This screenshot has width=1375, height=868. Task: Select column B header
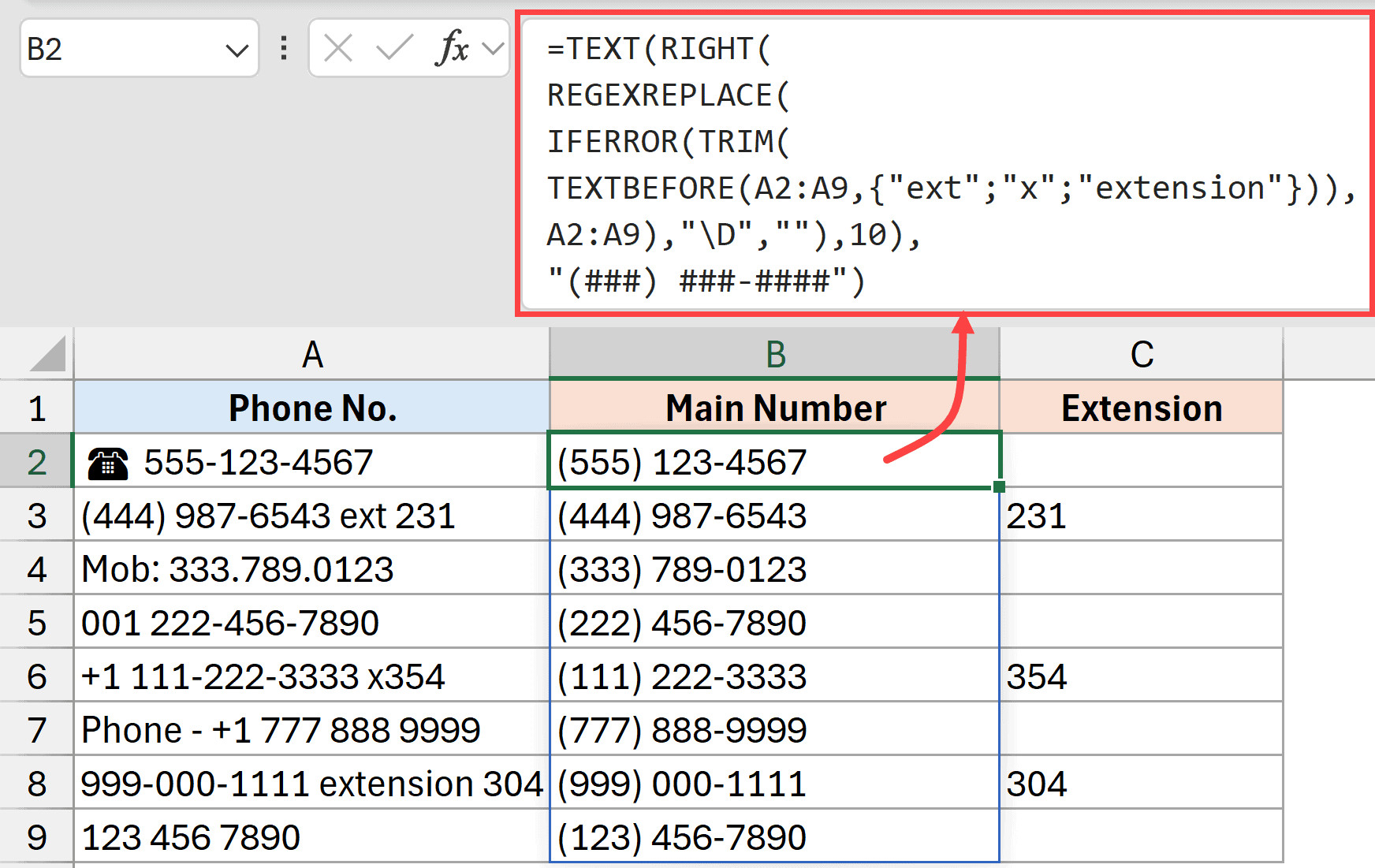pyautogui.click(x=775, y=355)
